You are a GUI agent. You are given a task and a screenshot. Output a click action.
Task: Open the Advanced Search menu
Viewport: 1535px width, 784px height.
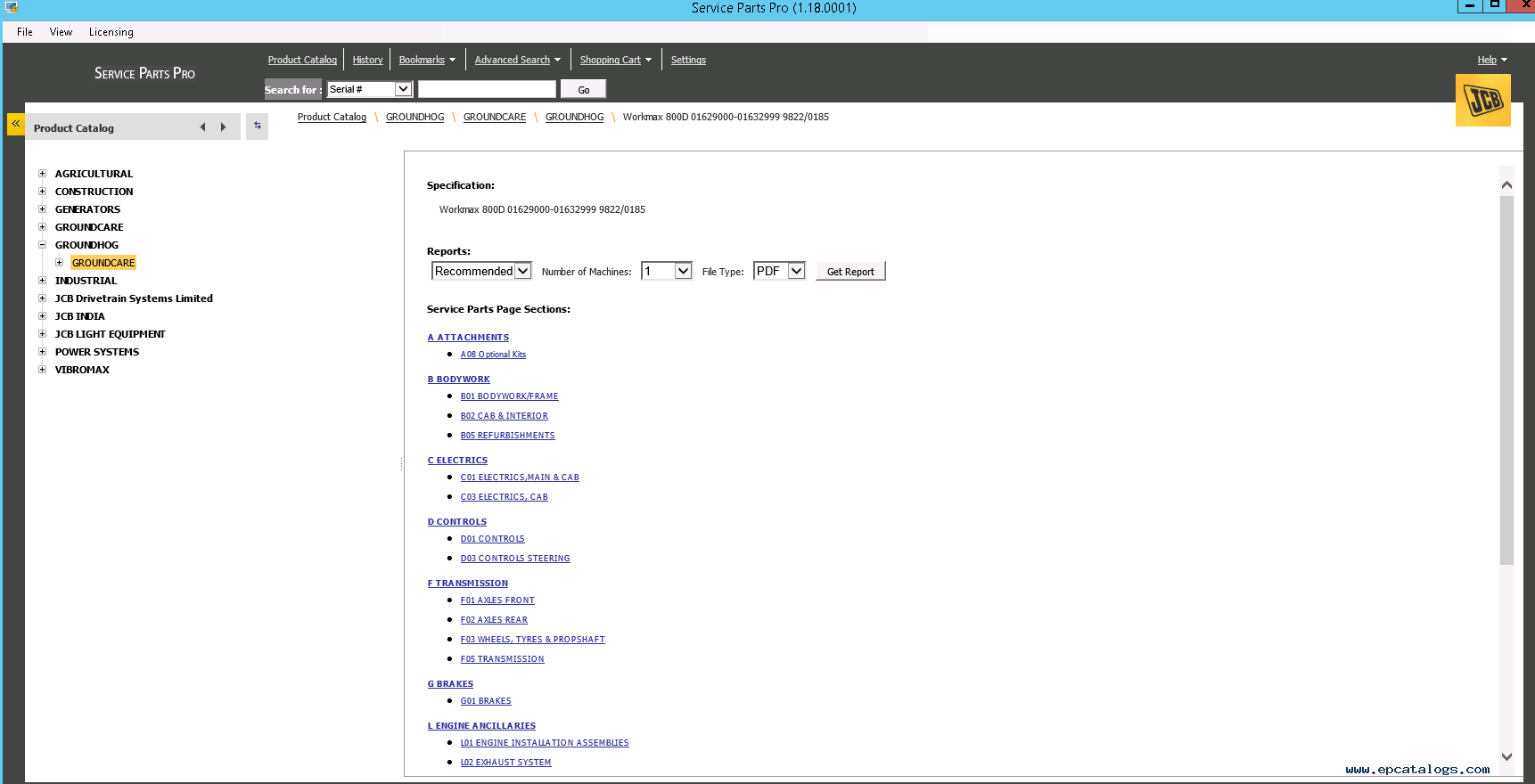pyautogui.click(x=517, y=60)
